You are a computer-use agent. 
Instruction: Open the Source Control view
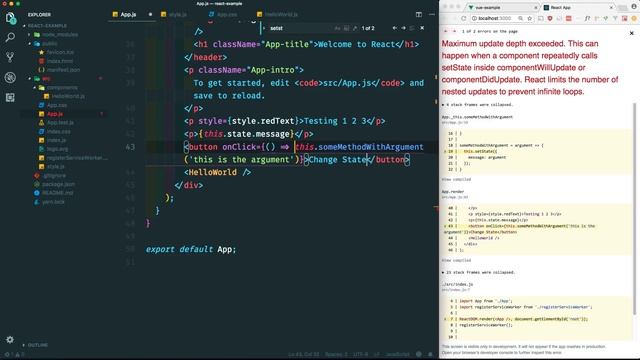(x=10, y=57)
